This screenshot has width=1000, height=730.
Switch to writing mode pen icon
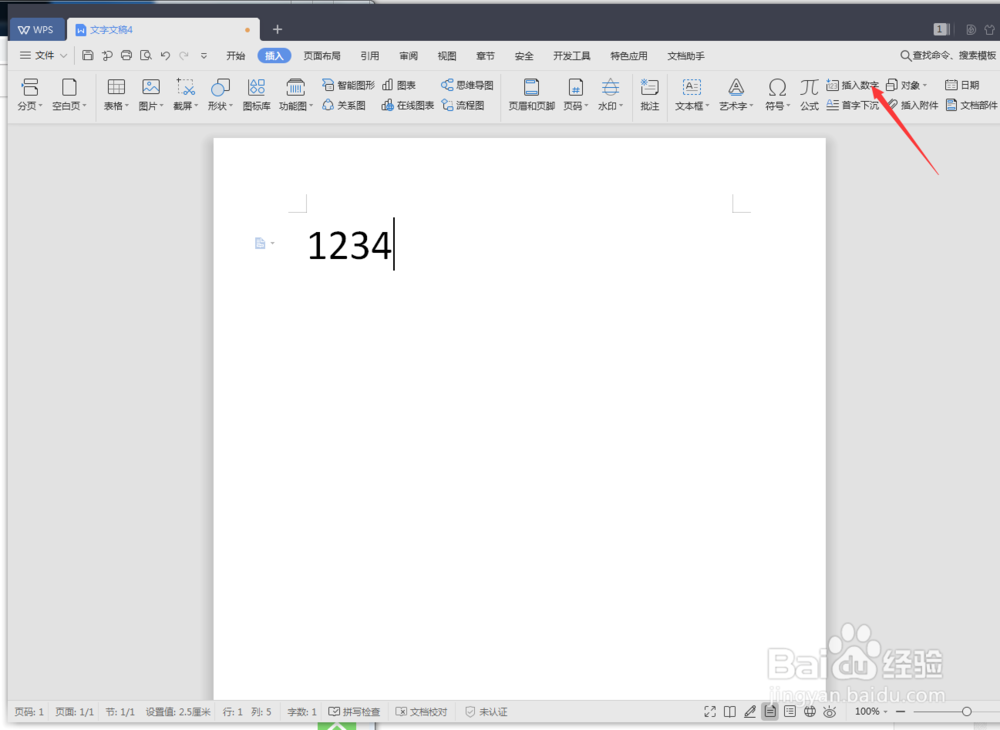[x=750, y=712]
